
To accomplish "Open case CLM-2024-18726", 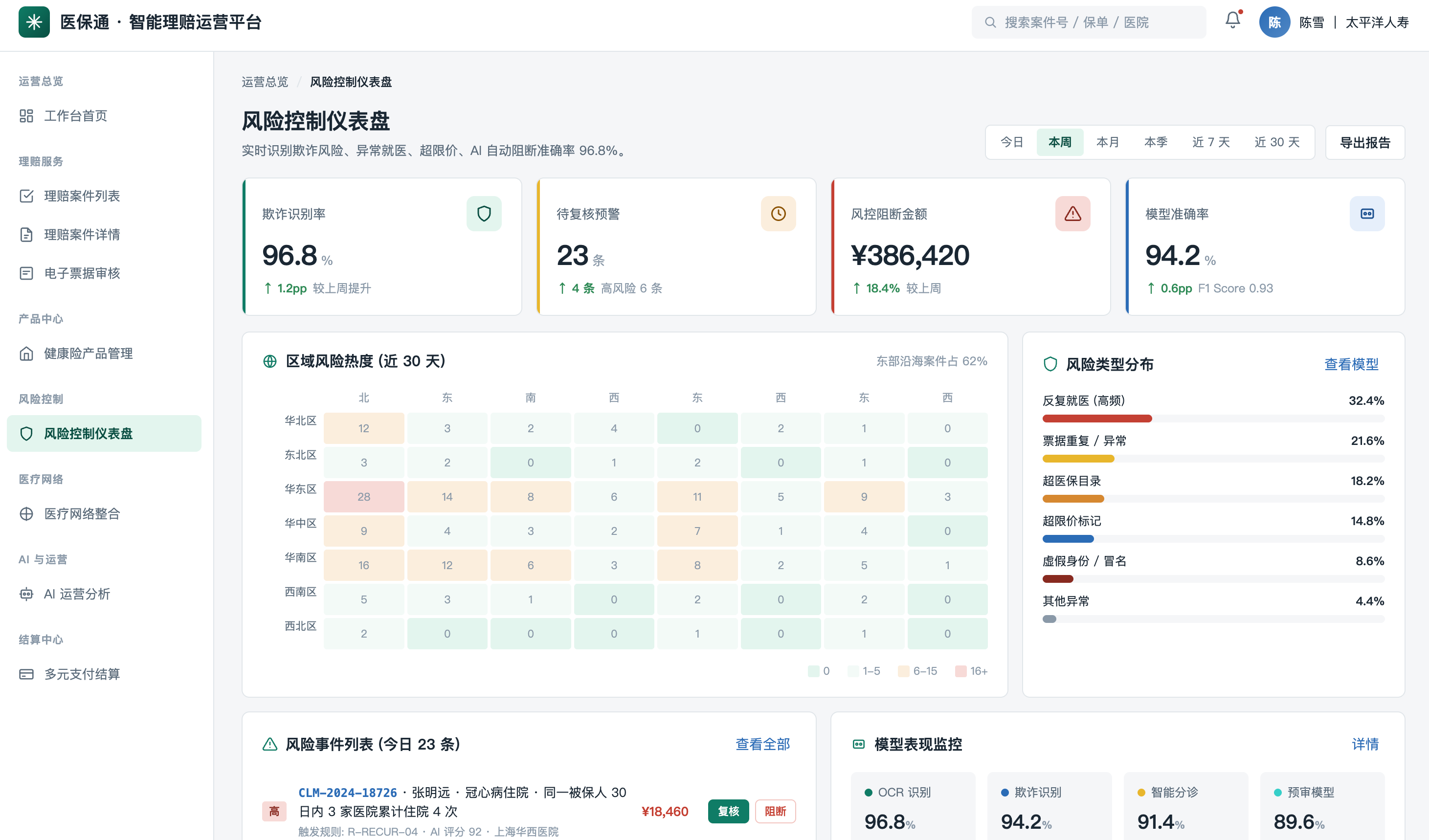I will click(348, 793).
